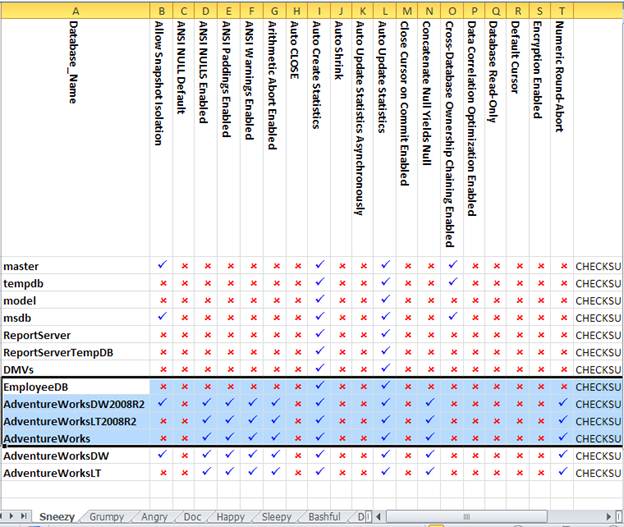Open the Doc sheet tab

pyautogui.click(x=192, y=517)
